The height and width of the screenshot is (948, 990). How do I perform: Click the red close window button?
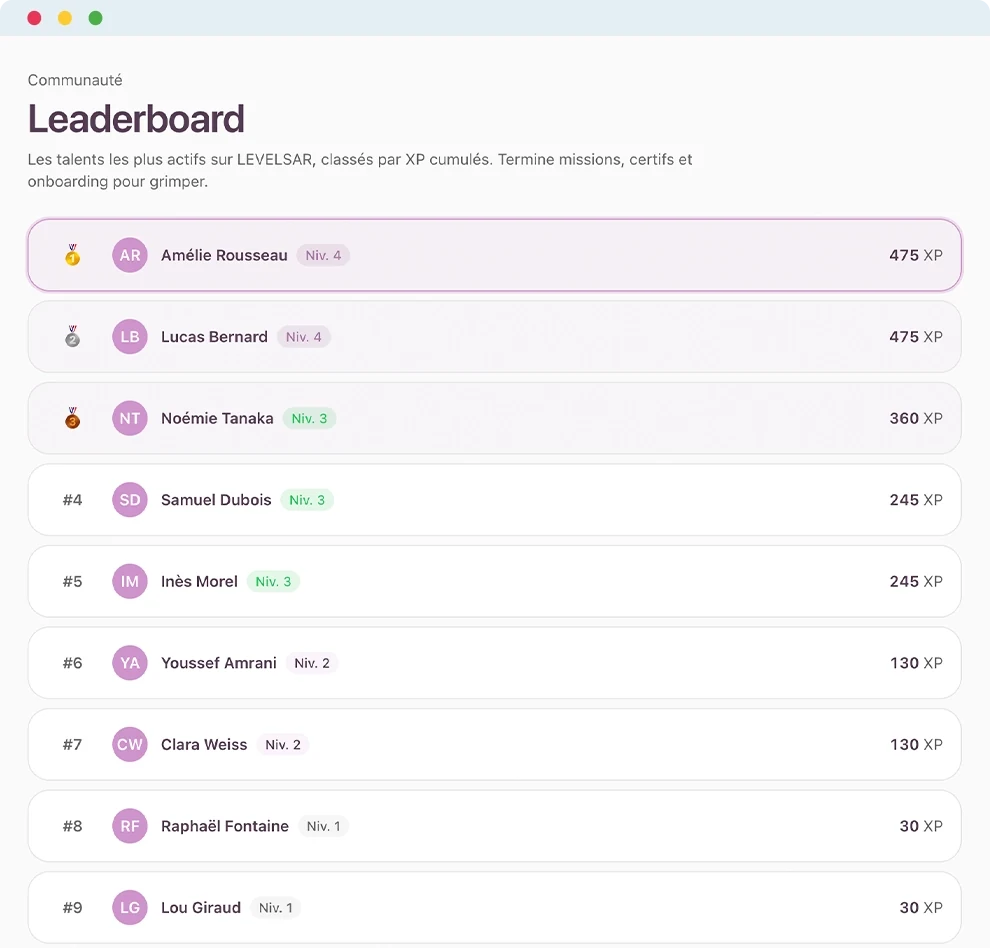click(x=35, y=18)
